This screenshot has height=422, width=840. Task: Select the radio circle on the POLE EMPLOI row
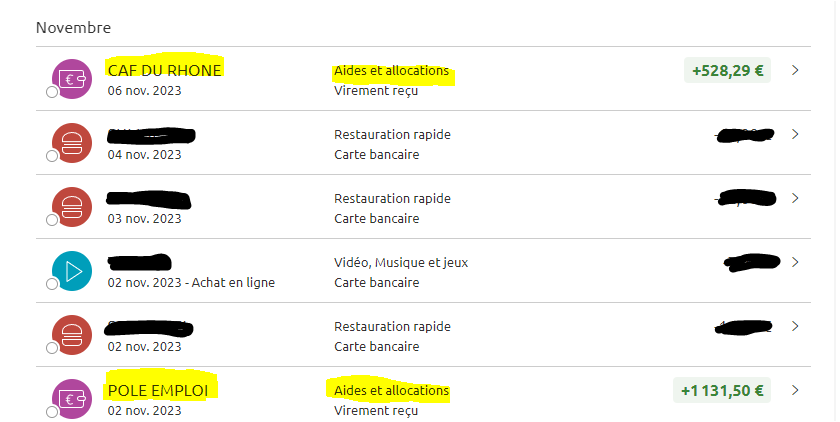[x=52, y=412]
